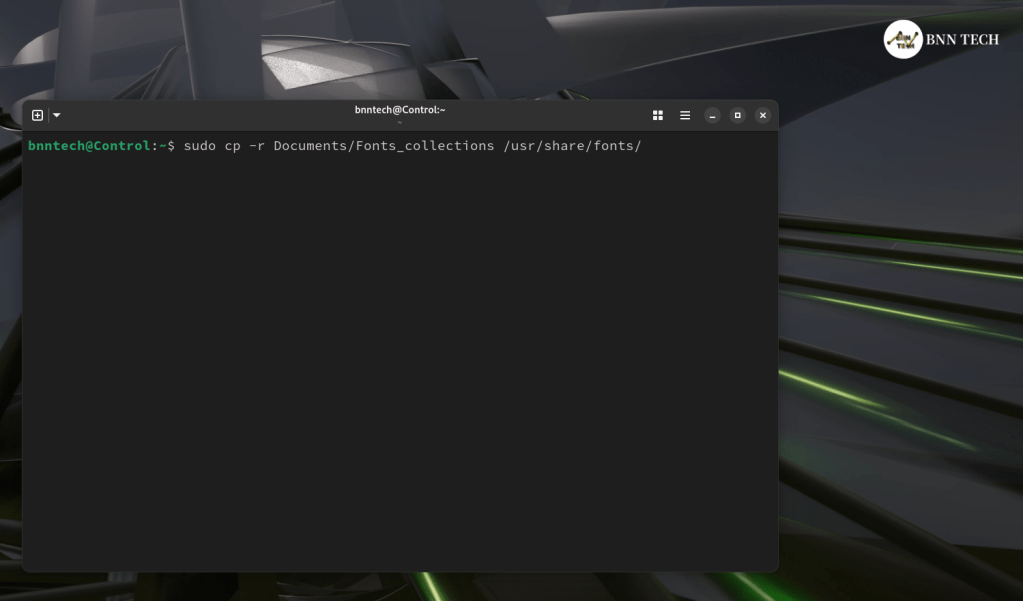Click the -r flag in the command
This screenshot has height=601, width=1023.
pos(257,146)
